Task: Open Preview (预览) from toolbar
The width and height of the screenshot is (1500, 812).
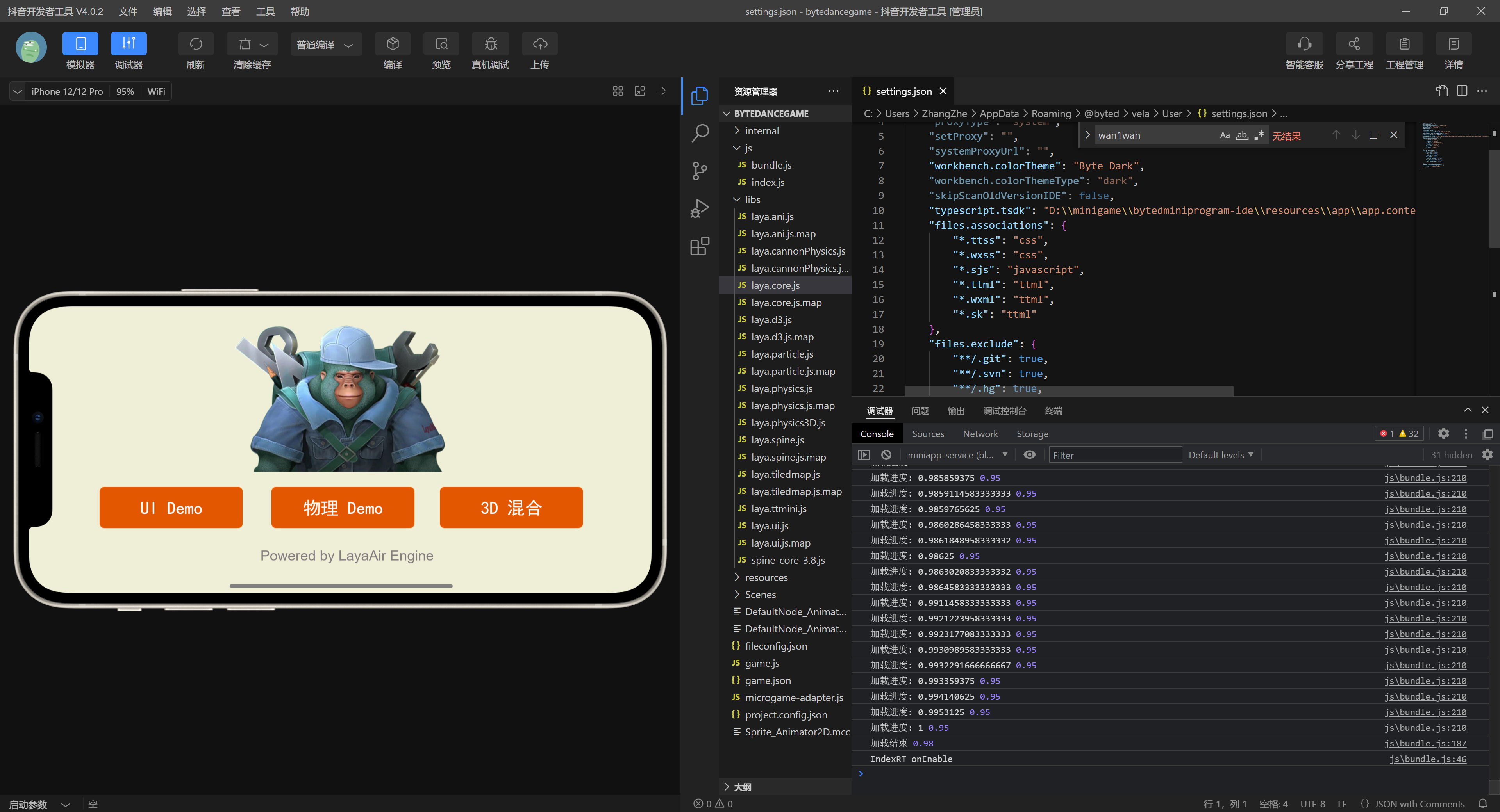Action: 441,44
